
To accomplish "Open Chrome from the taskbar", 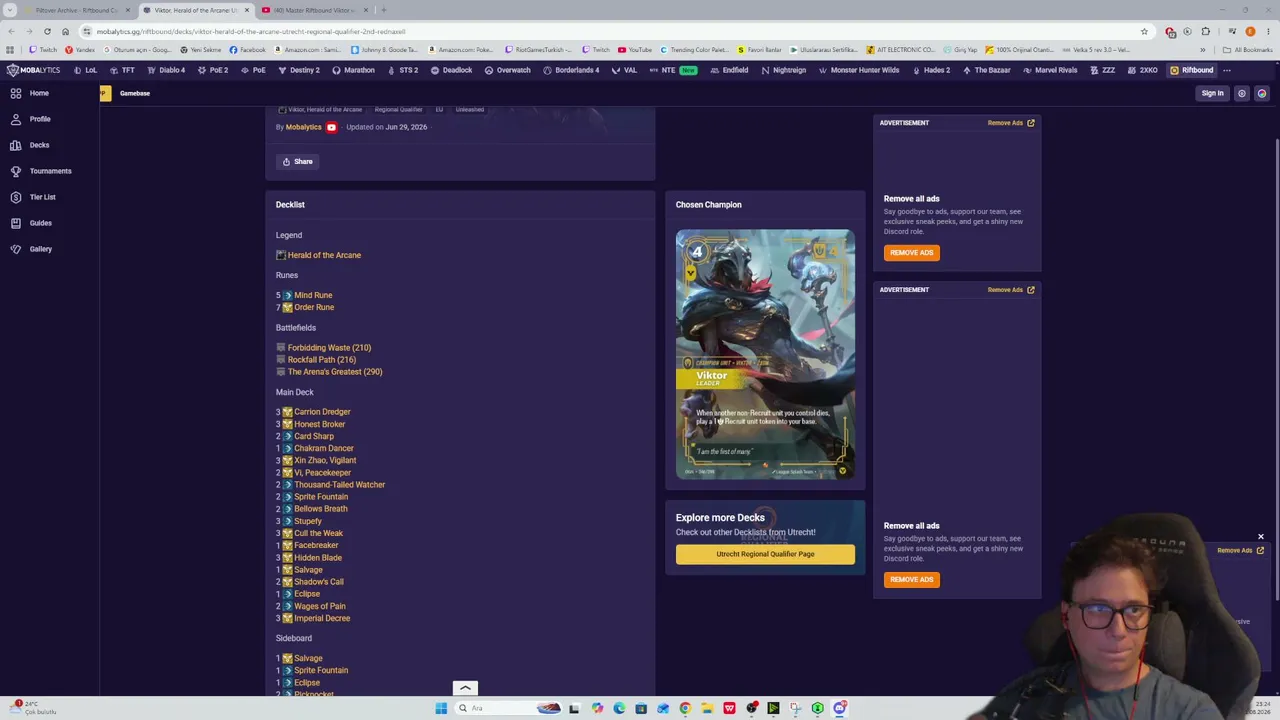I will [x=685, y=708].
